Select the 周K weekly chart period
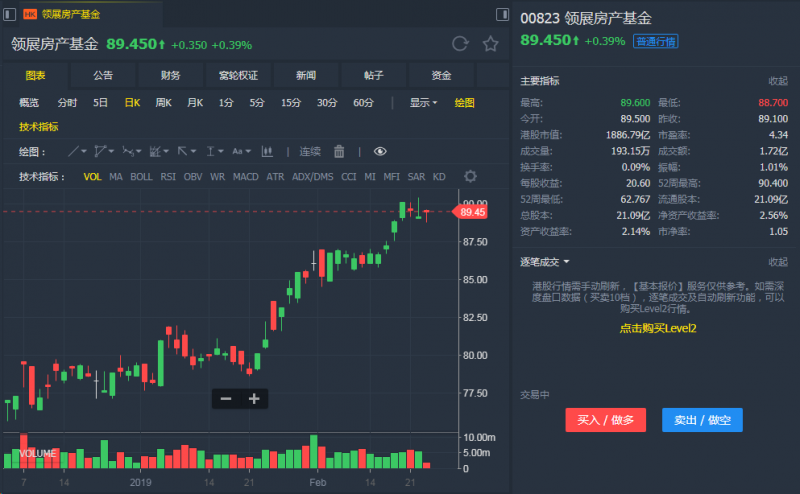 point(163,102)
